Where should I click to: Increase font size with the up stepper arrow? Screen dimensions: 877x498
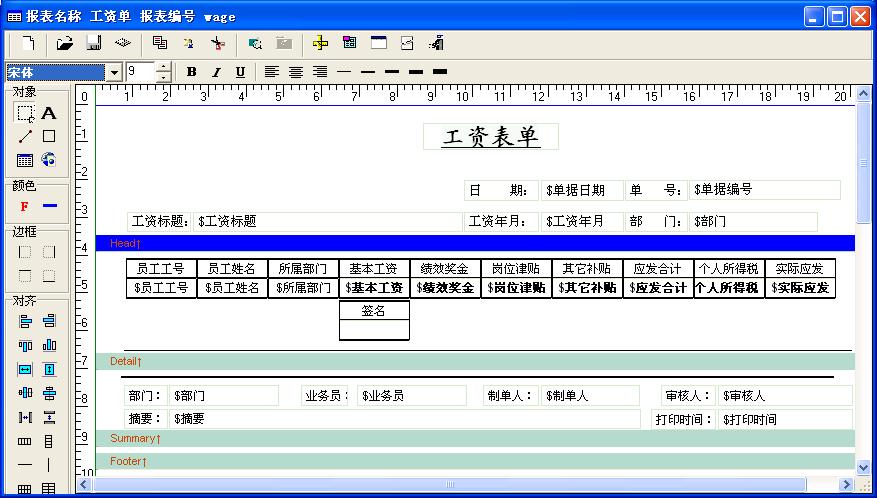[164, 67]
